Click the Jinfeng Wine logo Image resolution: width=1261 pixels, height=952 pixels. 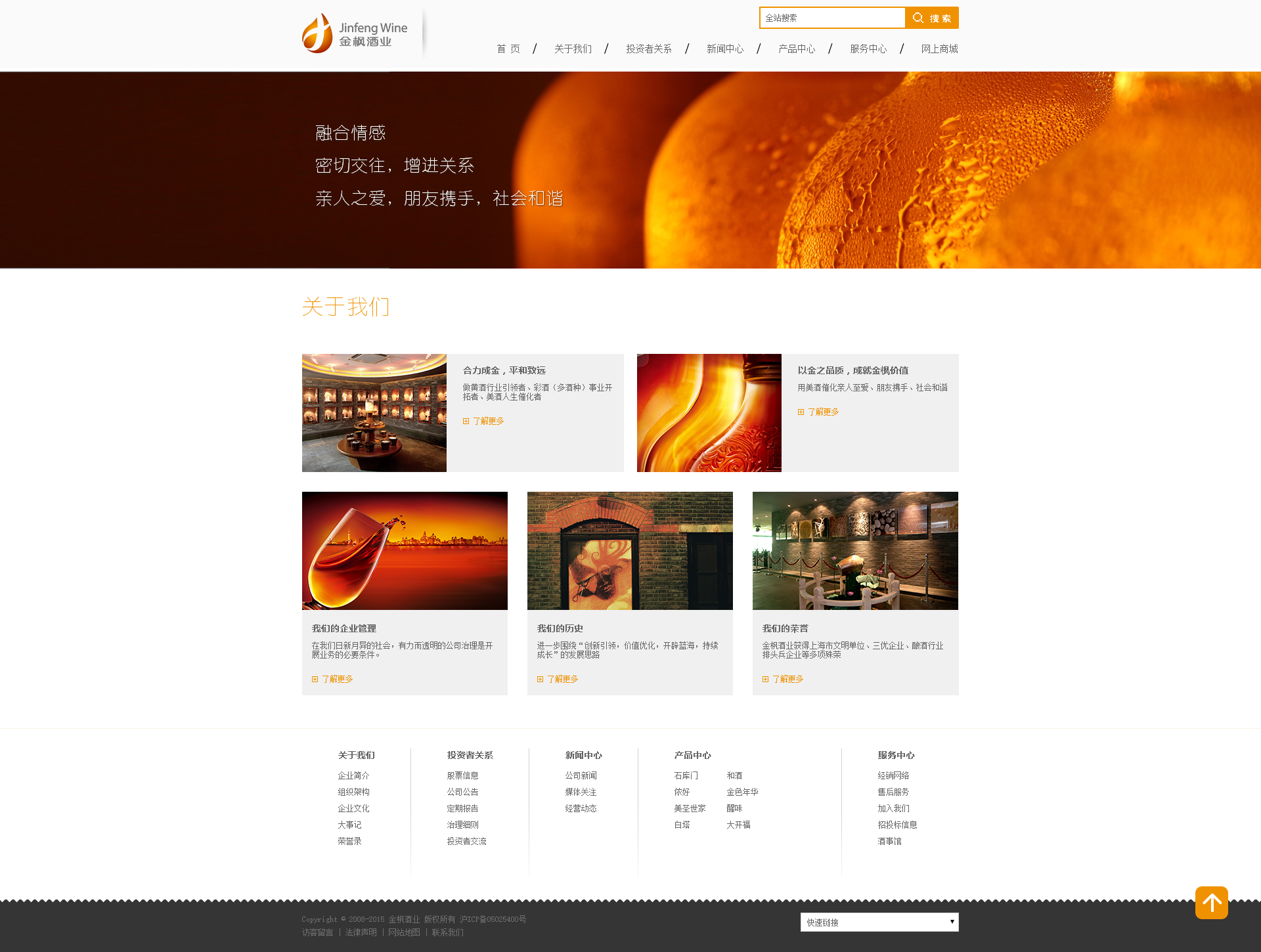[355, 34]
